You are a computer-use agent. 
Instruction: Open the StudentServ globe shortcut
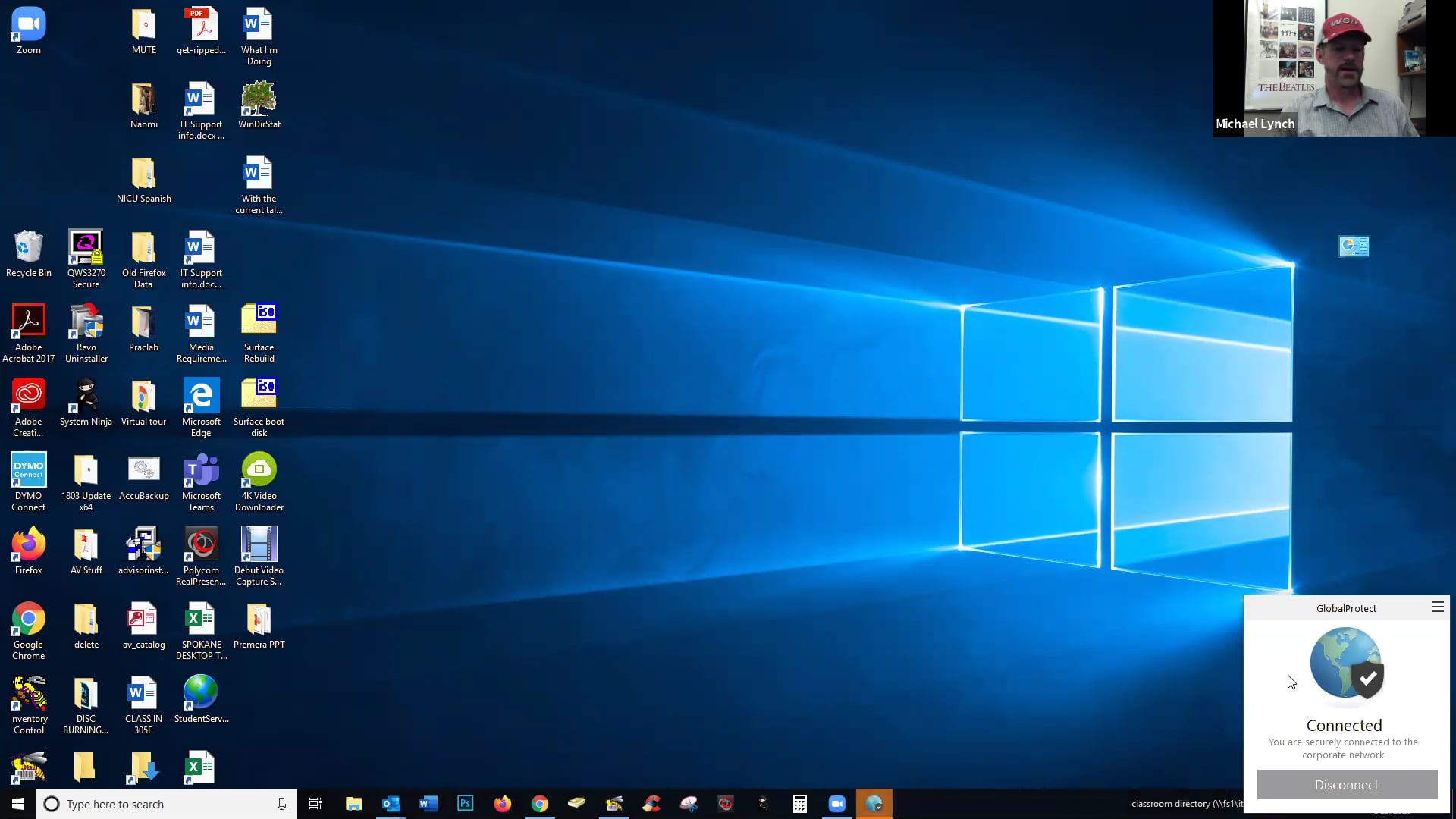201,700
